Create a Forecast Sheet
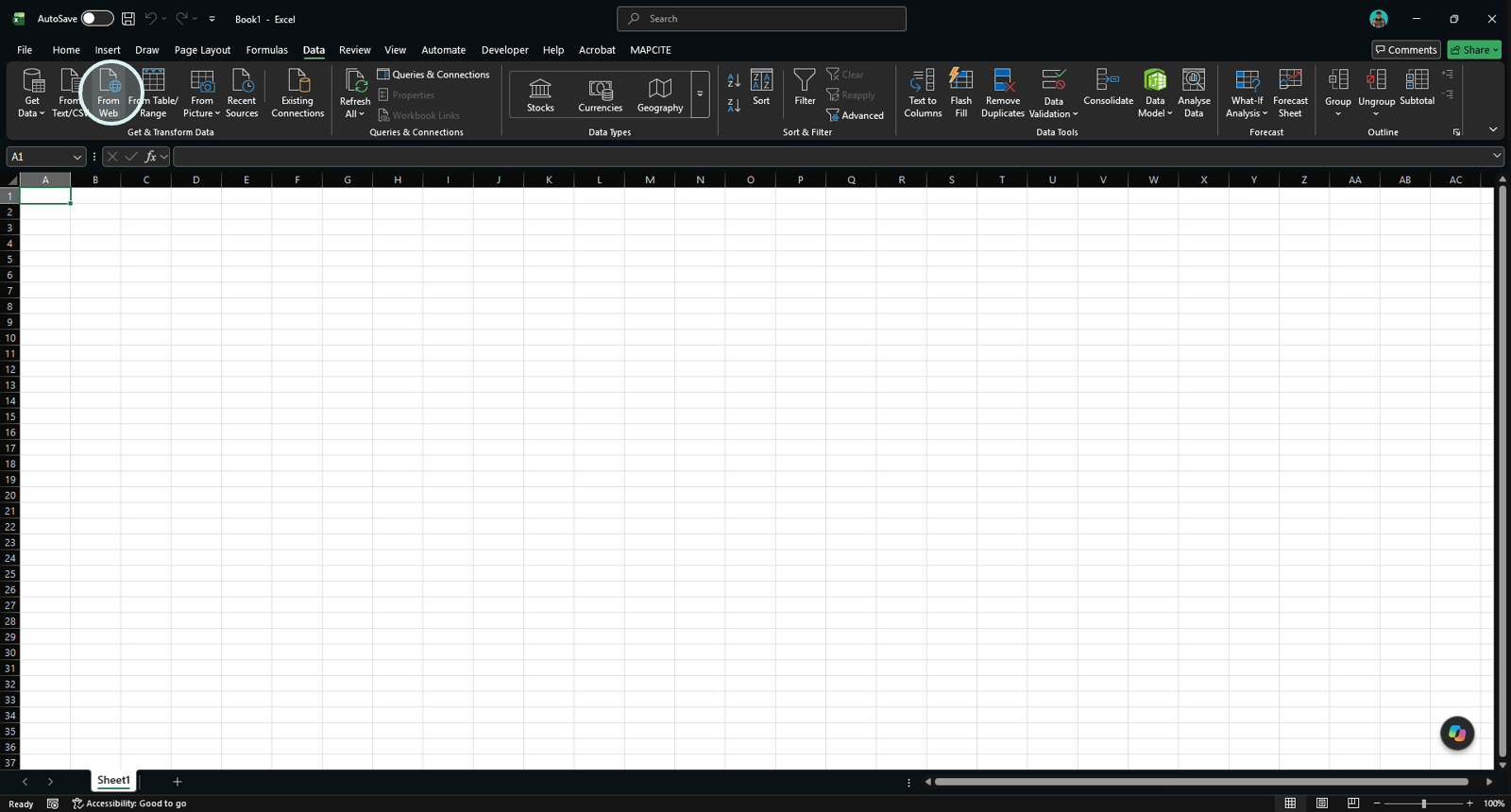The image size is (1511, 812). click(1290, 93)
